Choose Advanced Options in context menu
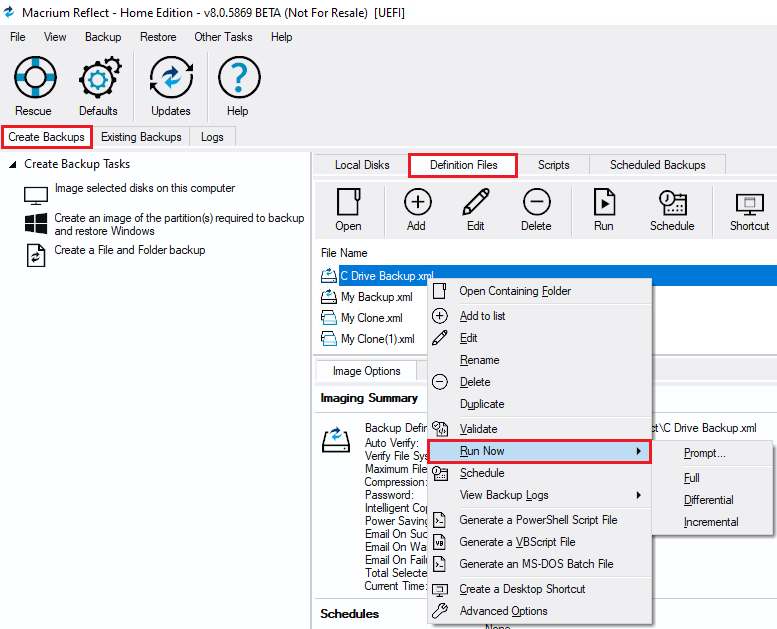 540,611
